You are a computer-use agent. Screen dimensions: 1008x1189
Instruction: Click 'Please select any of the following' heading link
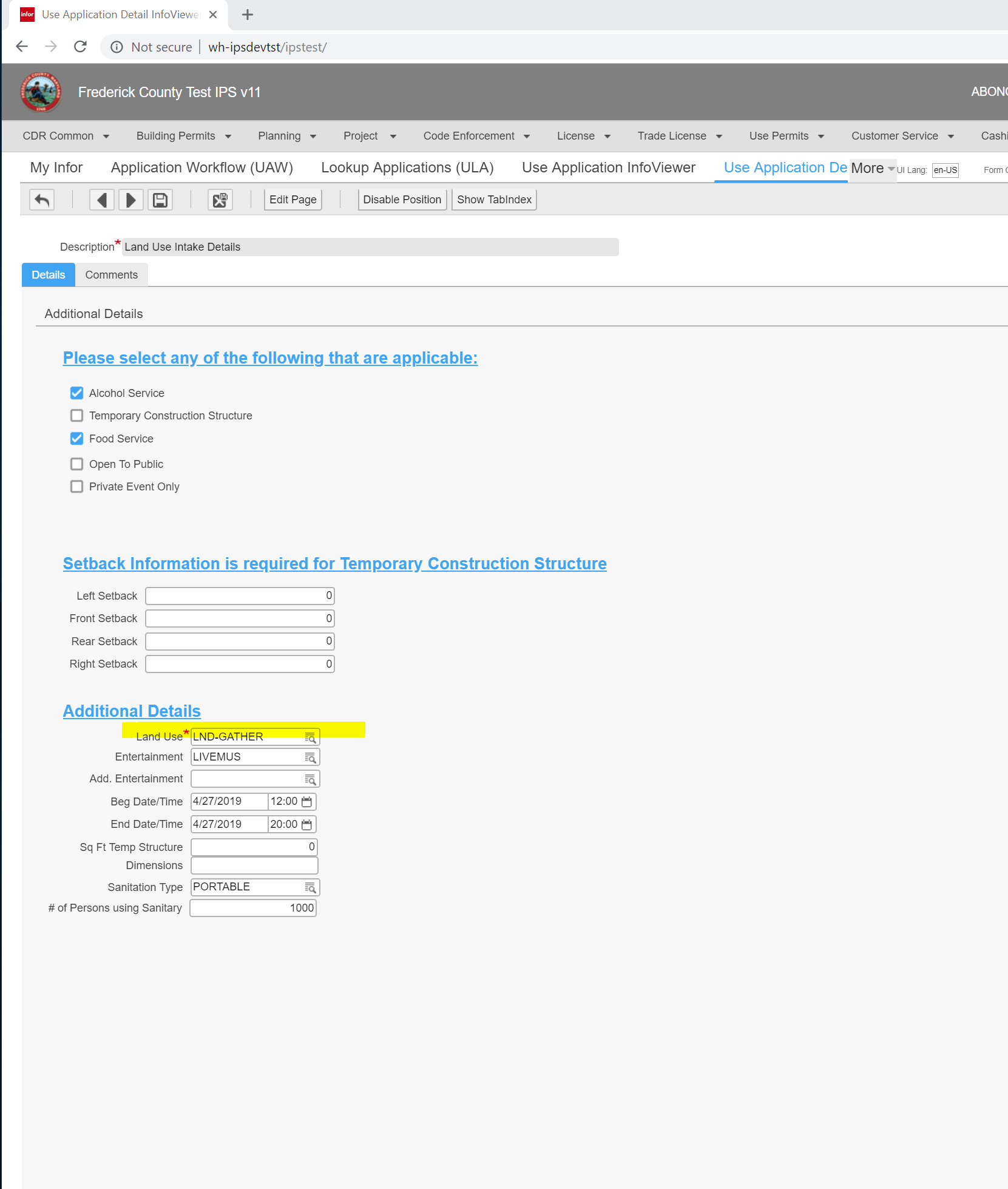tap(270, 358)
